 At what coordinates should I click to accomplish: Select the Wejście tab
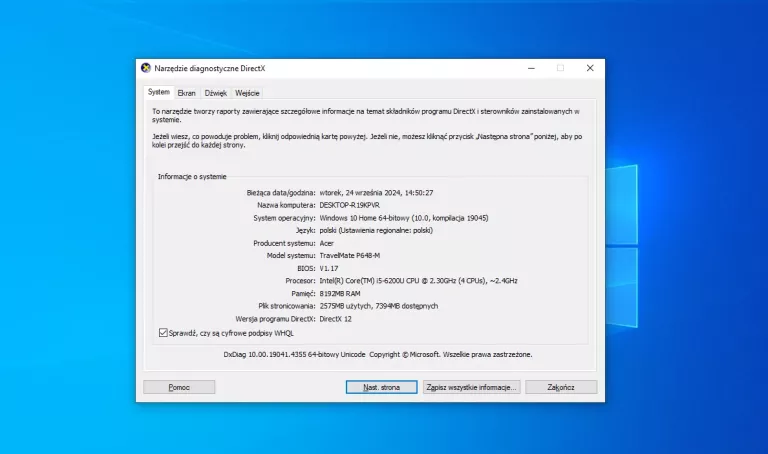[x=247, y=93]
